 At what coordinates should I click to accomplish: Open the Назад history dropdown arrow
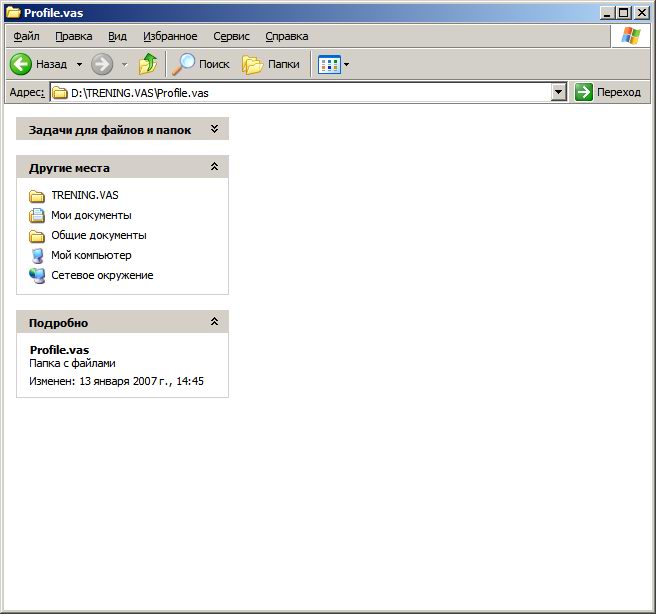coord(79,64)
